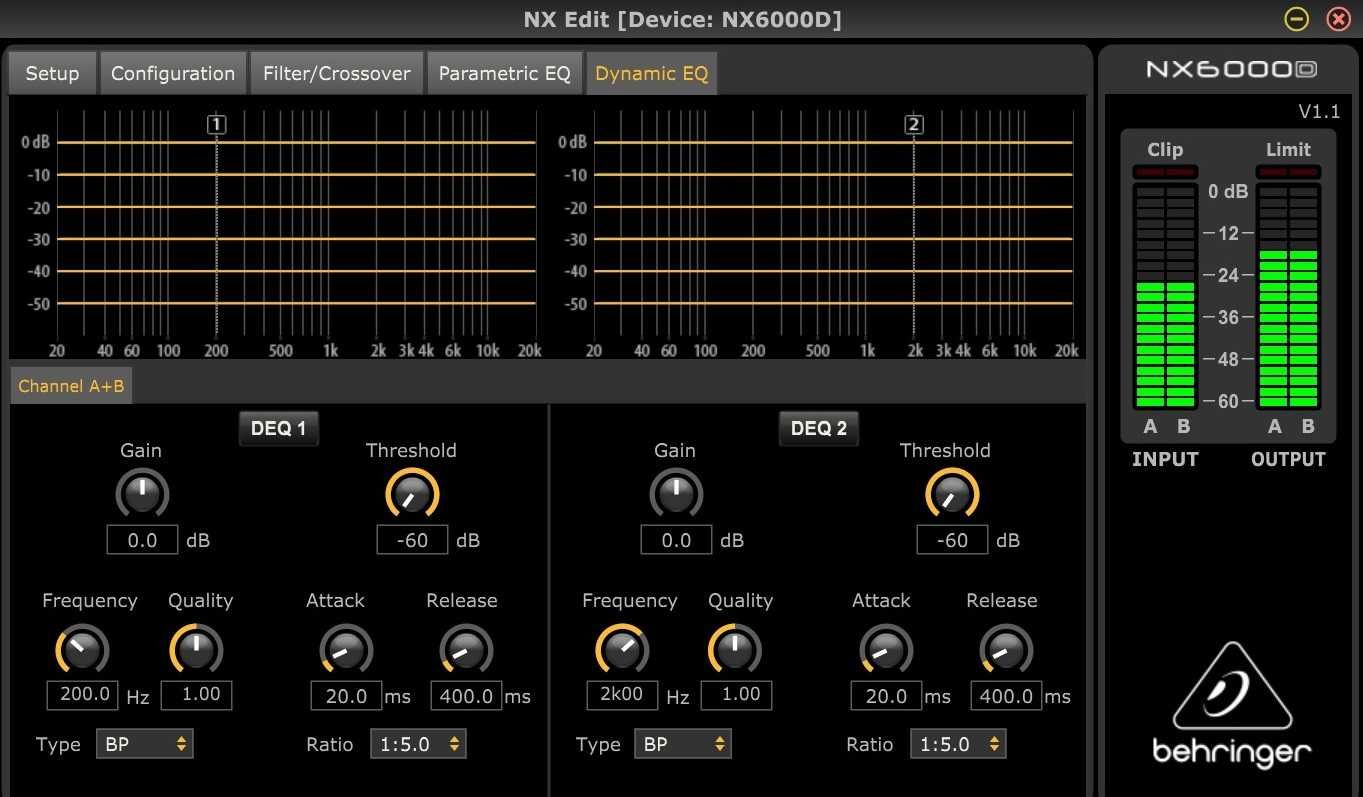Switch to the Configuration tab
This screenshot has width=1363, height=797.
click(173, 73)
